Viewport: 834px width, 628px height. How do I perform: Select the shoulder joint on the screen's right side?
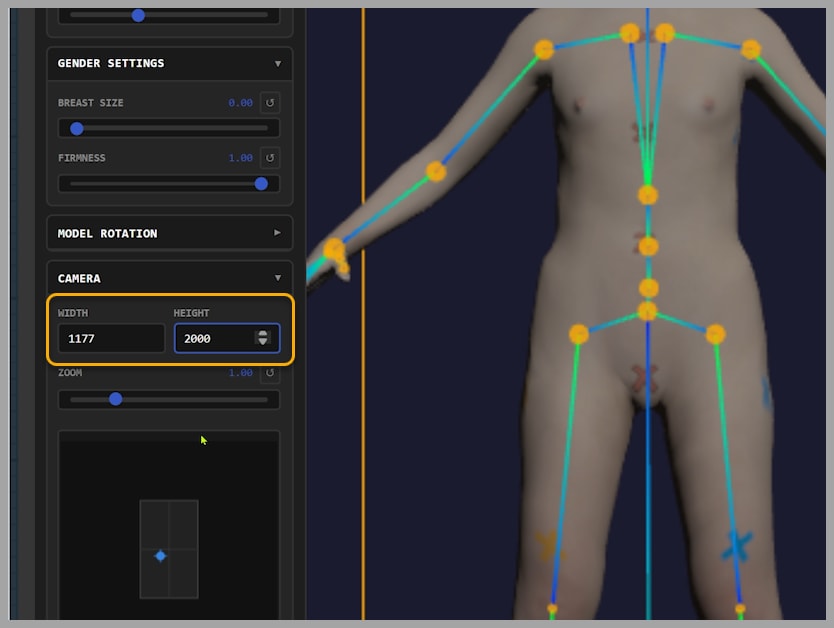pos(750,49)
